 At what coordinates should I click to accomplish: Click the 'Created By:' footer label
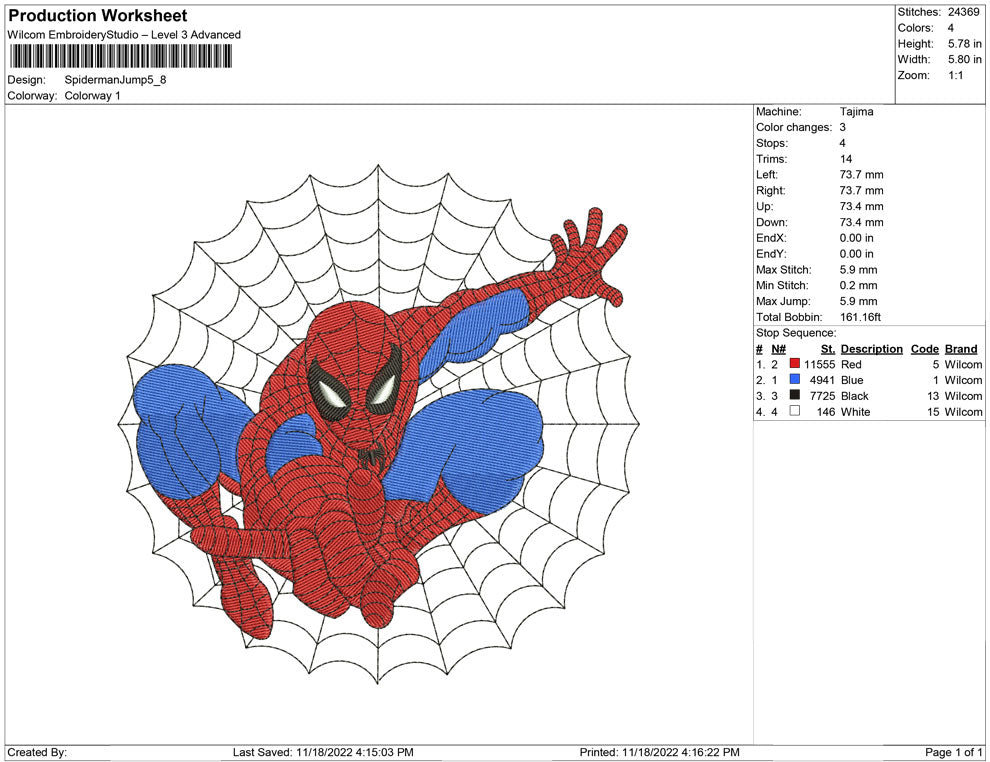[x=37, y=753]
